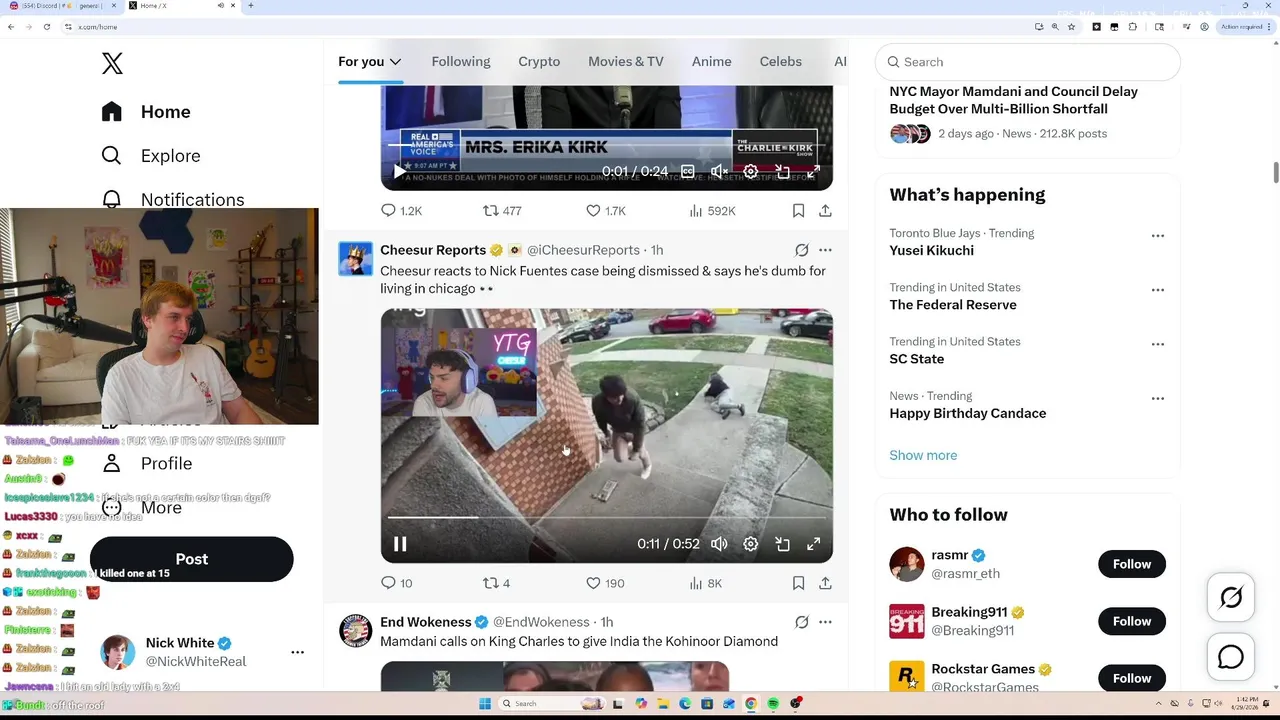Reply to the post with 10 comments
Screen dimensions: 1280x720
[396, 583]
